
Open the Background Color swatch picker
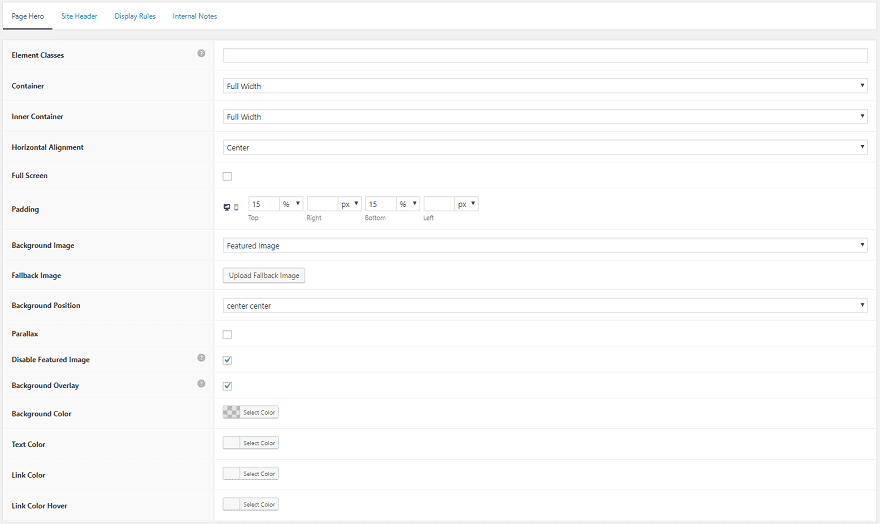coord(251,412)
